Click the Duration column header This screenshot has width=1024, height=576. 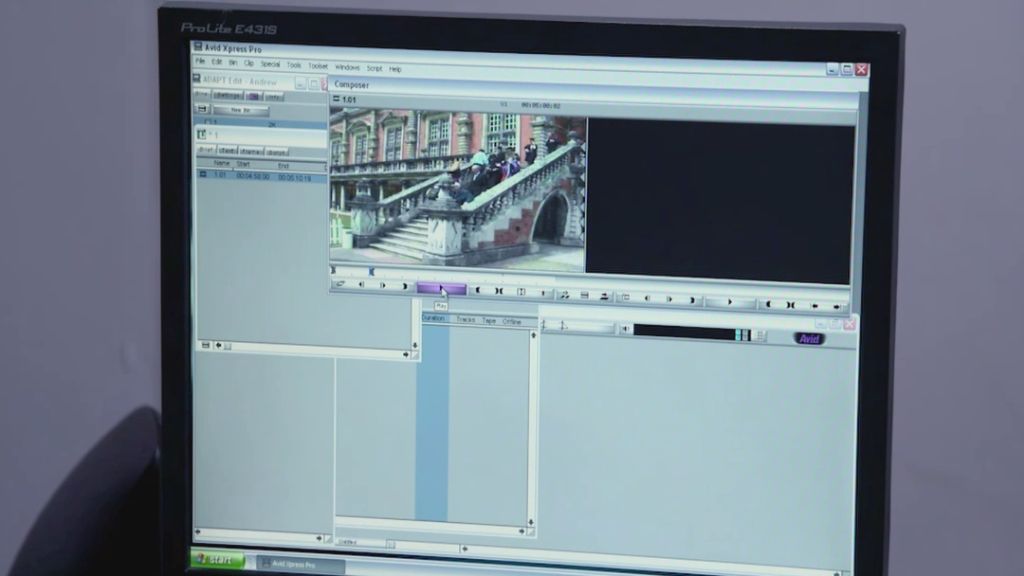[434, 318]
